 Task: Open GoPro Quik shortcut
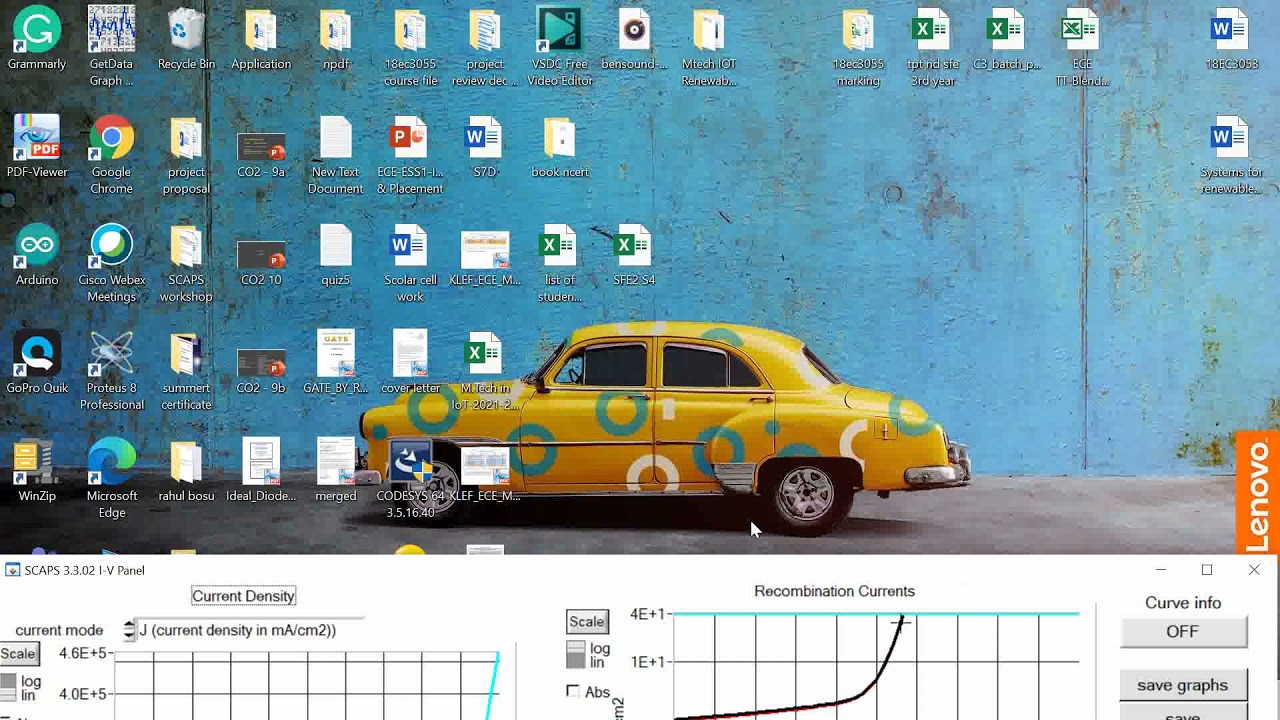point(37,364)
